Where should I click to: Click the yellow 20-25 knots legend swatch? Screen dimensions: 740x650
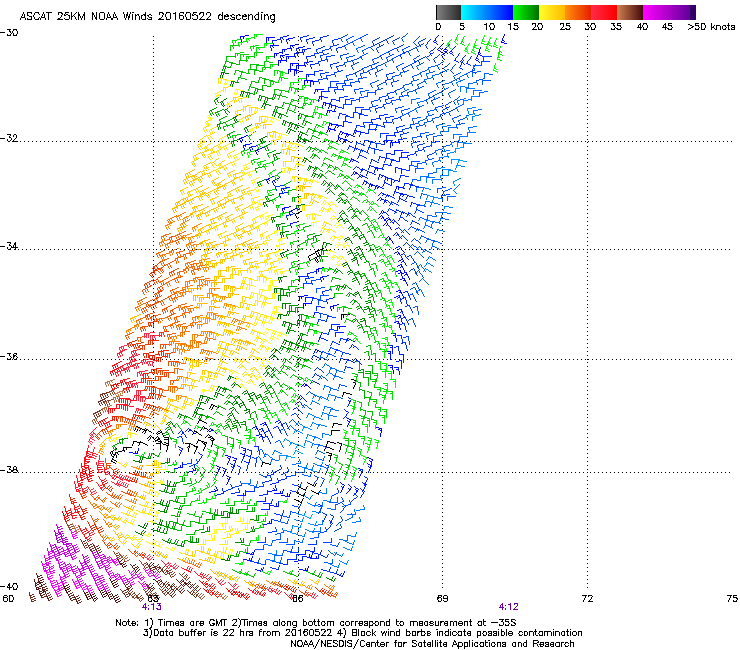(x=552, y=12)
